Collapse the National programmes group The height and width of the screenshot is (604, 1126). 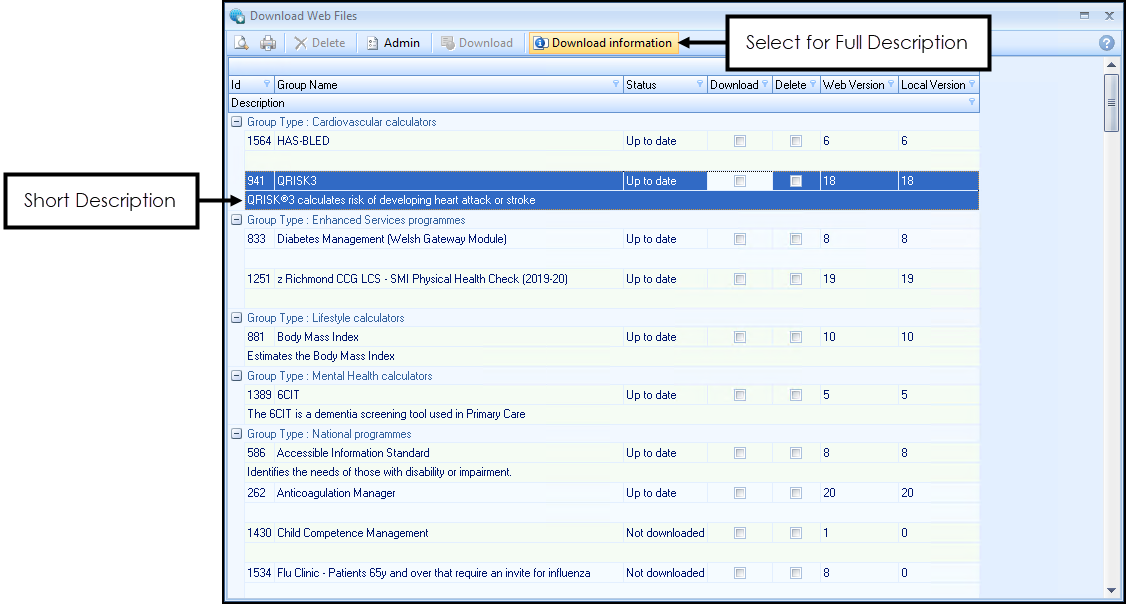tap(237, 434)
